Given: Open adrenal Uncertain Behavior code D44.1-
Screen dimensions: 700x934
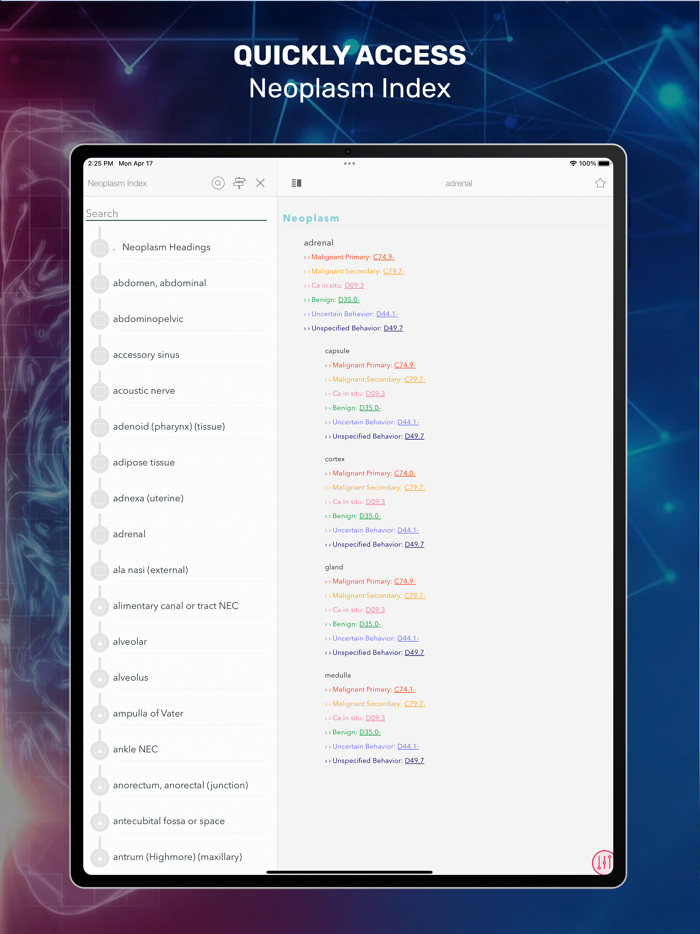Looking at the screenshot, I should tap(387, 314).
